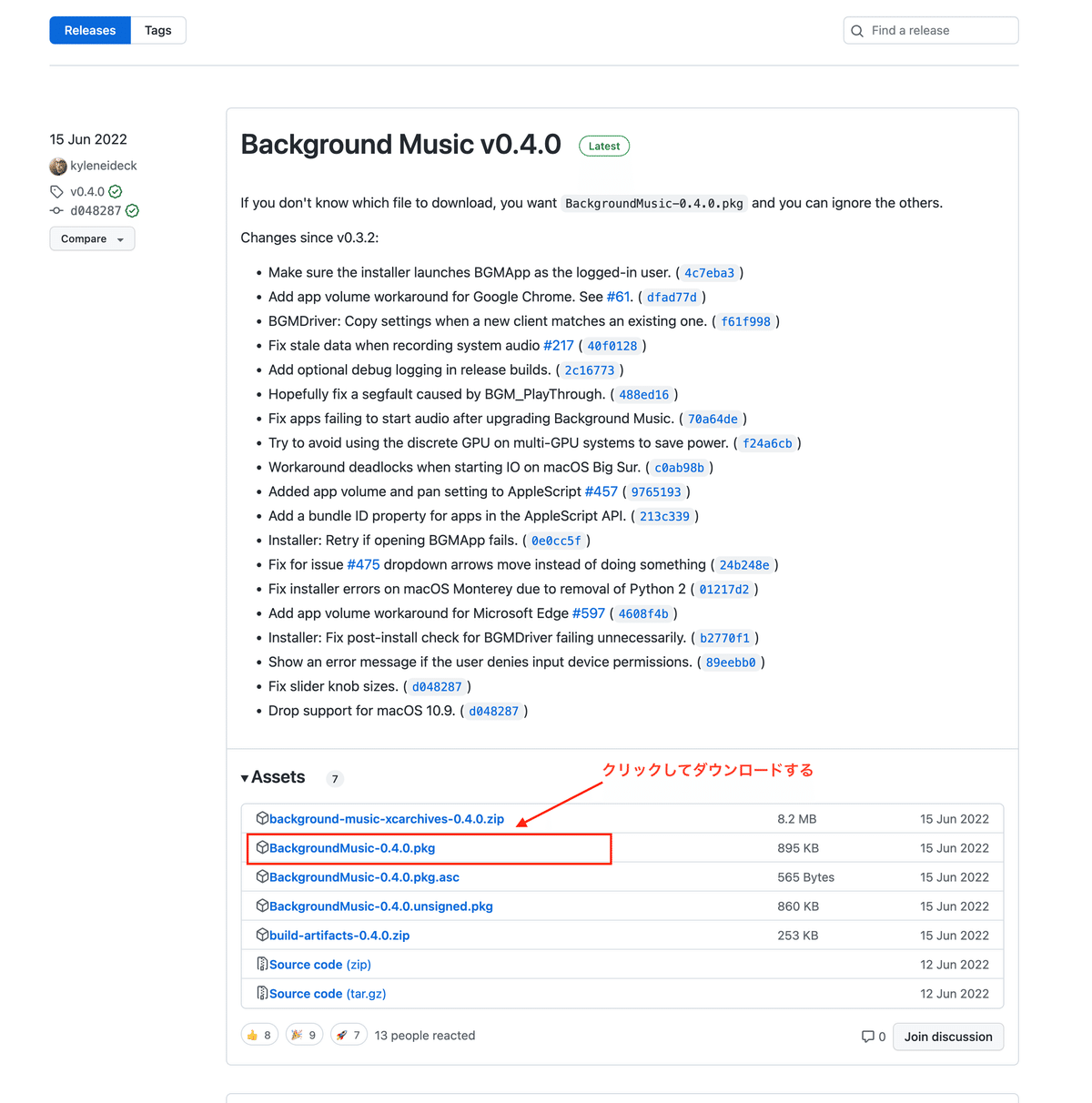Click package icon for background-music-xcarchives zip
The width and height of the screenshot is (1092, 1103).
[x=262, y=818]
